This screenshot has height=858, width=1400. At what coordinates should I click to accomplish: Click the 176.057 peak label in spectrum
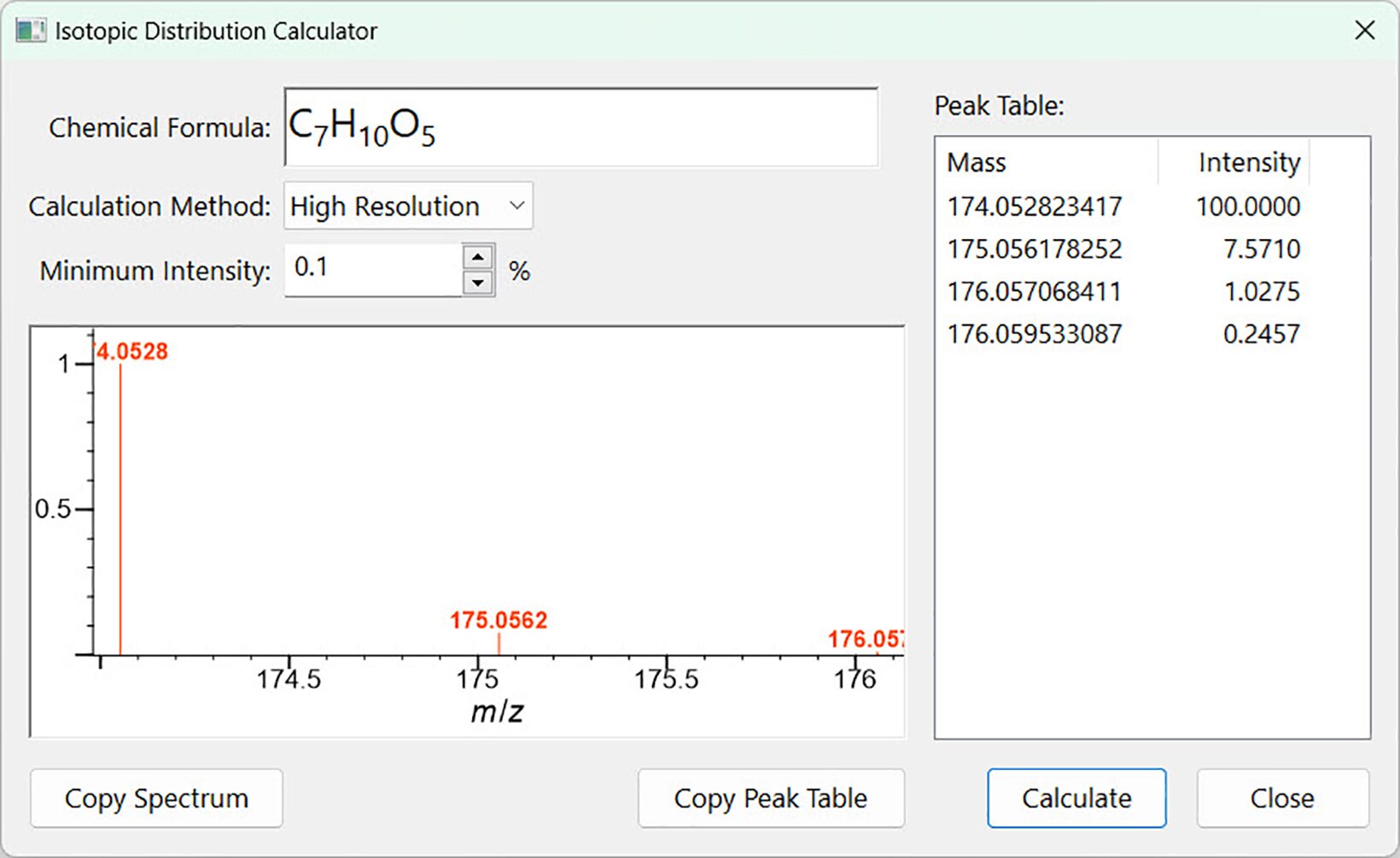pos(865,639)
